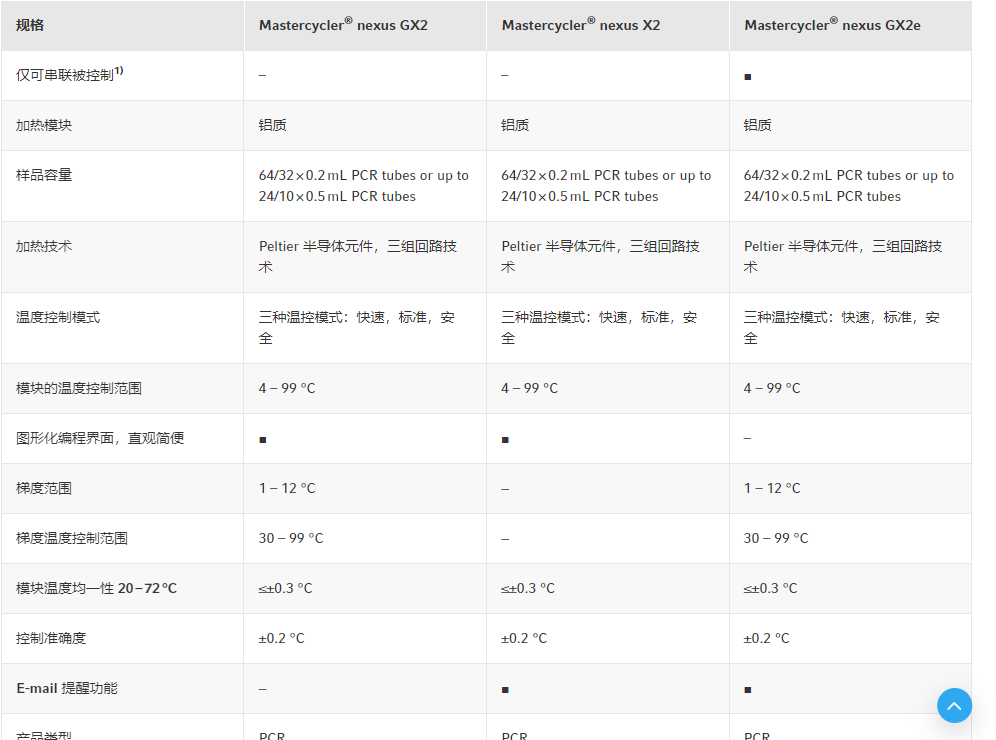The width and height of the screenshot is (996, 740).
Task: Click the GX2e square mark in E-mail 提醒功能 row
Action: pos(748,690)
